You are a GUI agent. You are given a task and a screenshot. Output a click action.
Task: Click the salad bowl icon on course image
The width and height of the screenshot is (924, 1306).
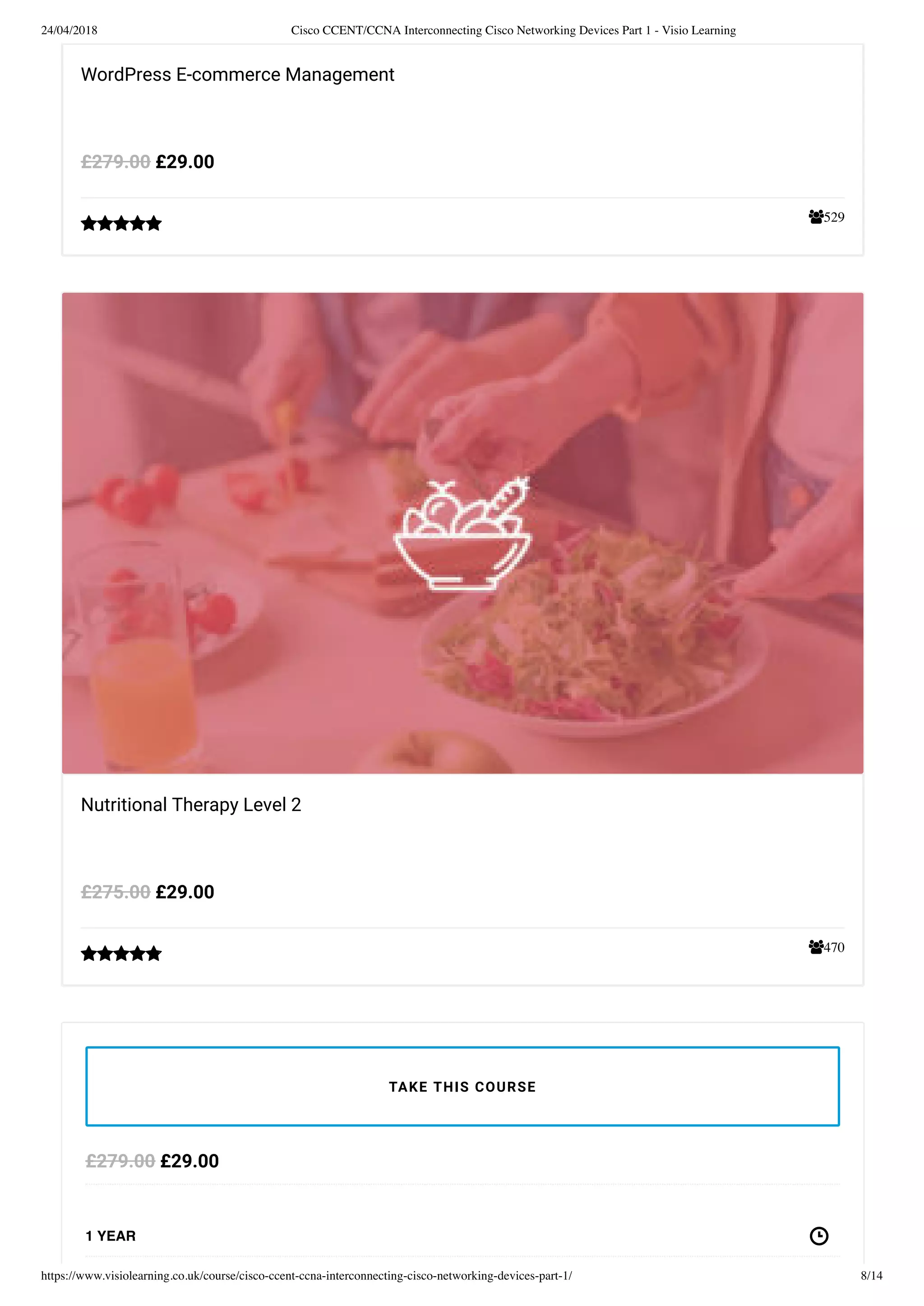pyautogui.click(x=462, y=534)
